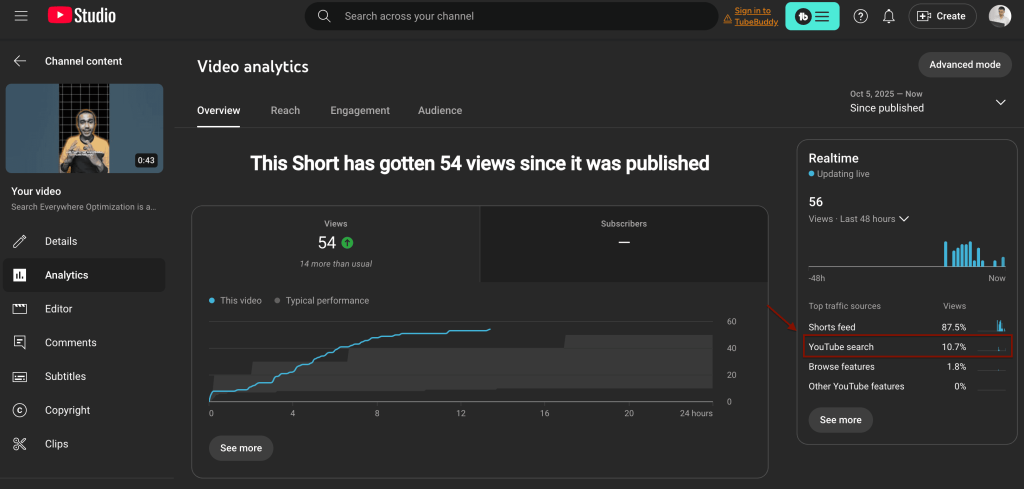
Task: Click the Copyright icon in sidebar
Action: click(x=20, y=410)
